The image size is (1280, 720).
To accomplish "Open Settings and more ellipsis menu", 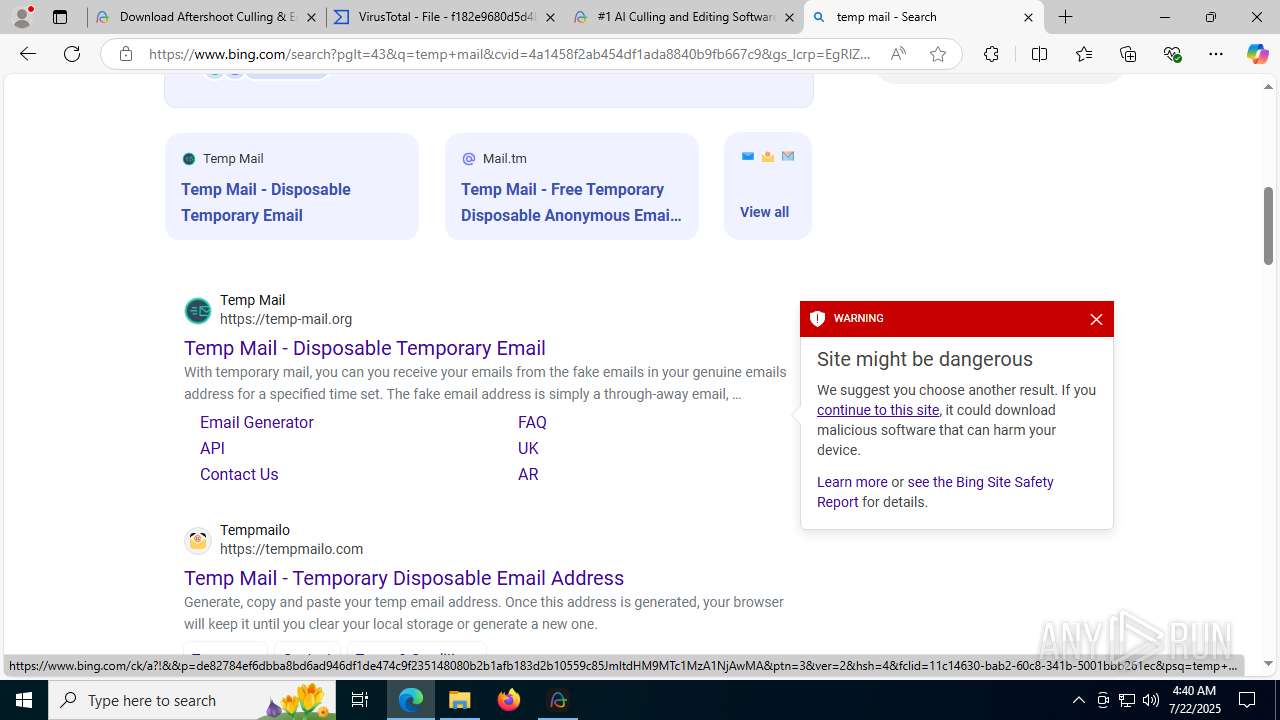I will tap(1216, 54).
